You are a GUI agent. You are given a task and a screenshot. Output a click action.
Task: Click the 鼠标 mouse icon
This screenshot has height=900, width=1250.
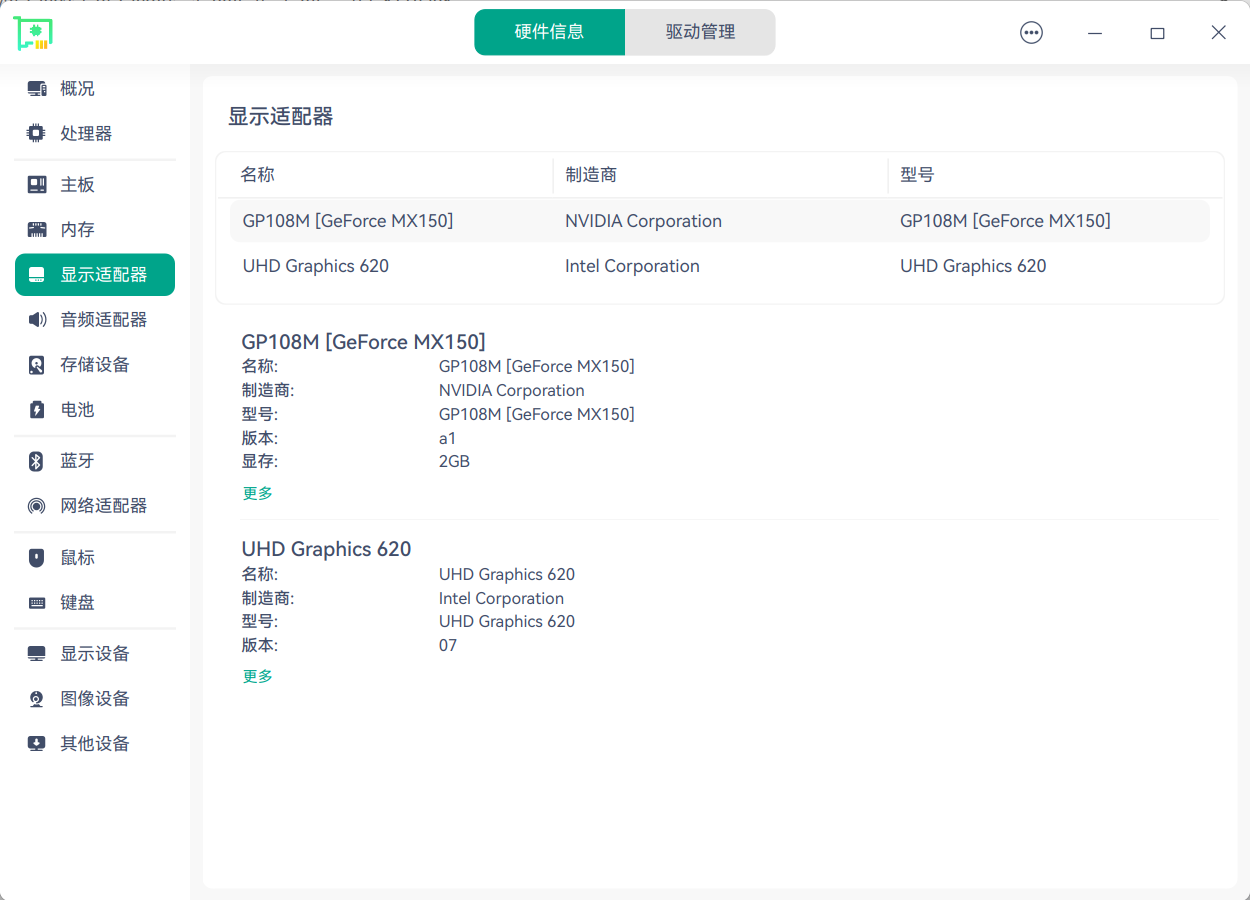pos(37,558)
